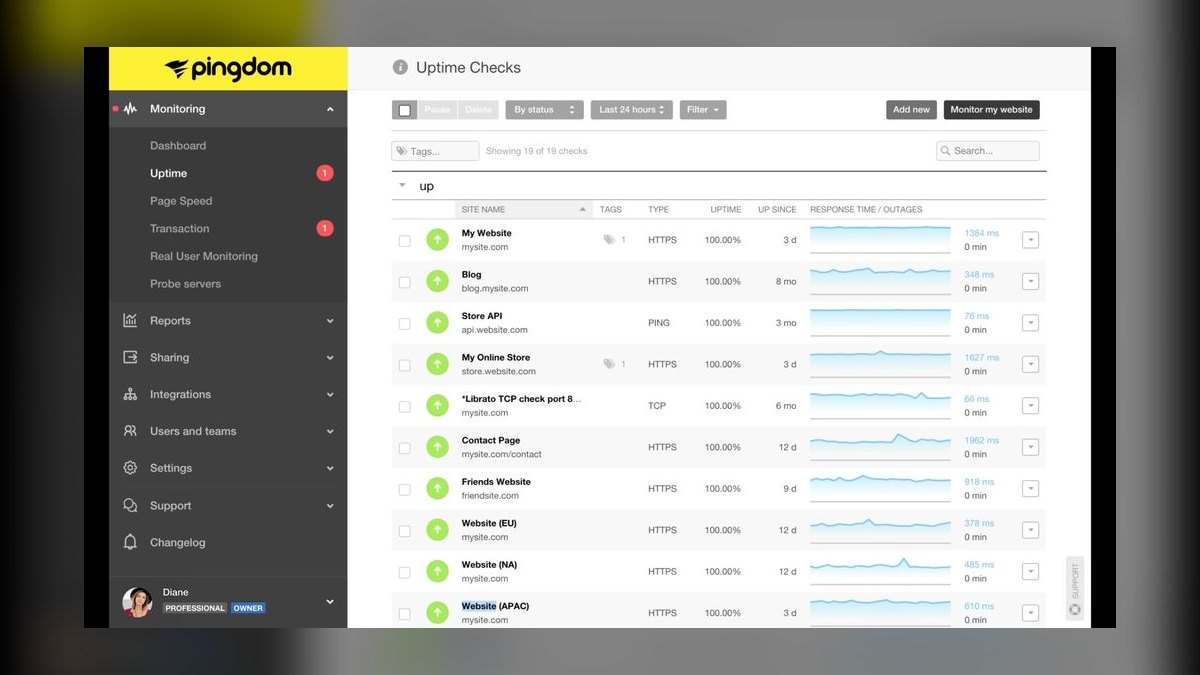
Task: Check the Blog row checkbox
Action: point(404,282)
